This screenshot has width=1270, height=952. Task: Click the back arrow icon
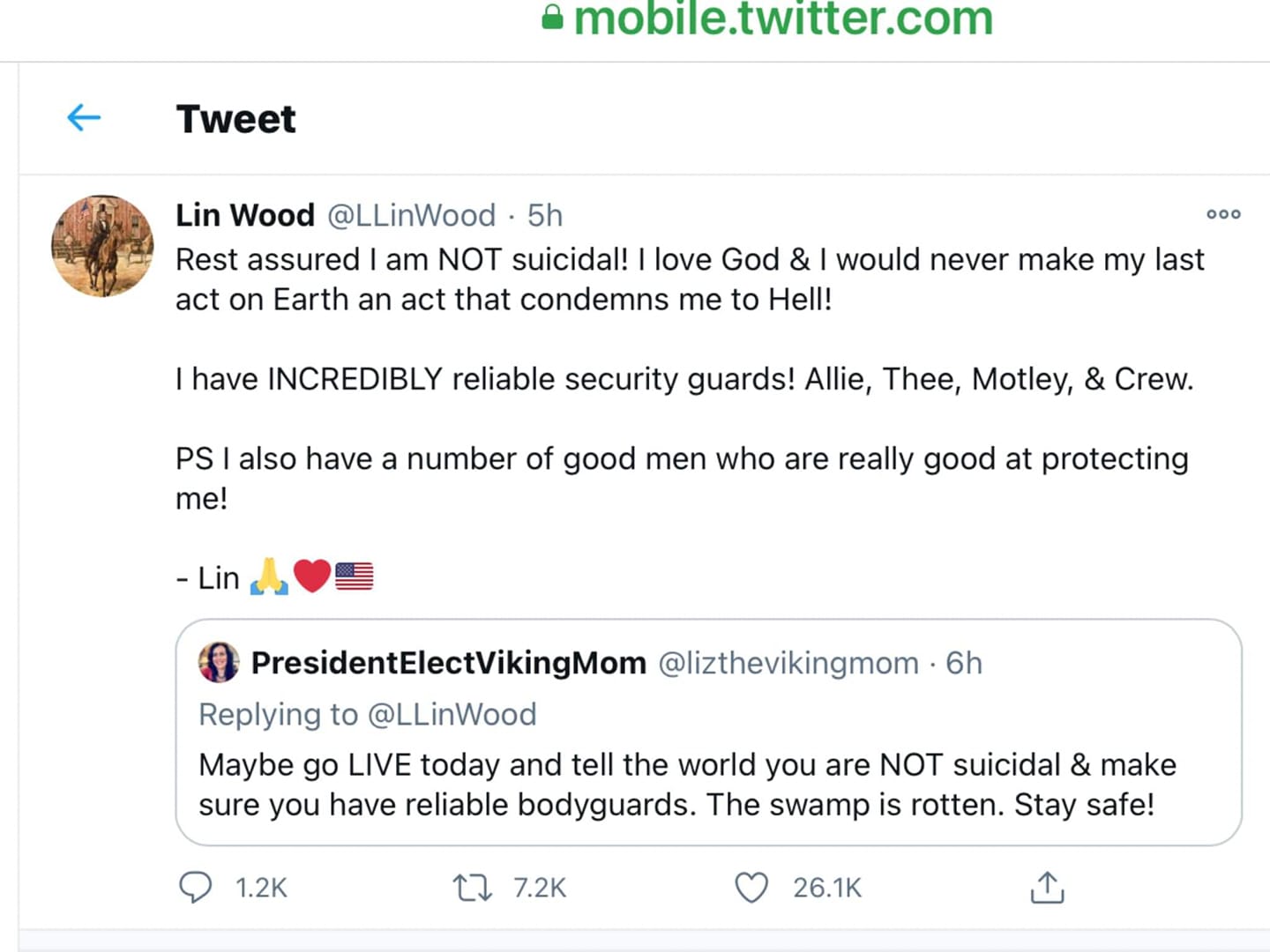pos(84,117)
